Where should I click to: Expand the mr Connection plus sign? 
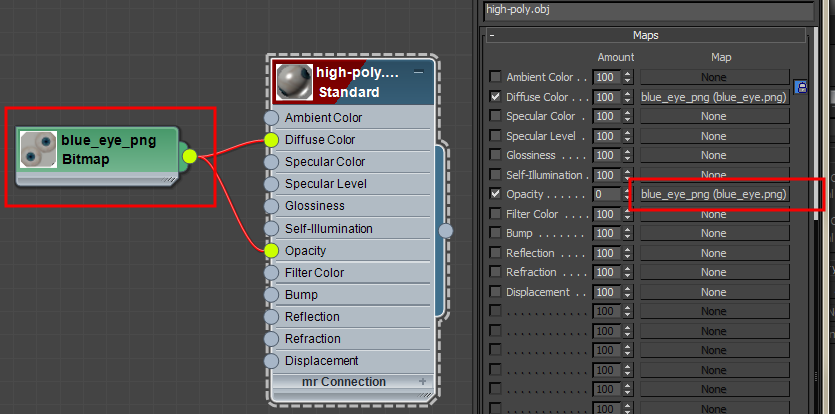point(422,382)
